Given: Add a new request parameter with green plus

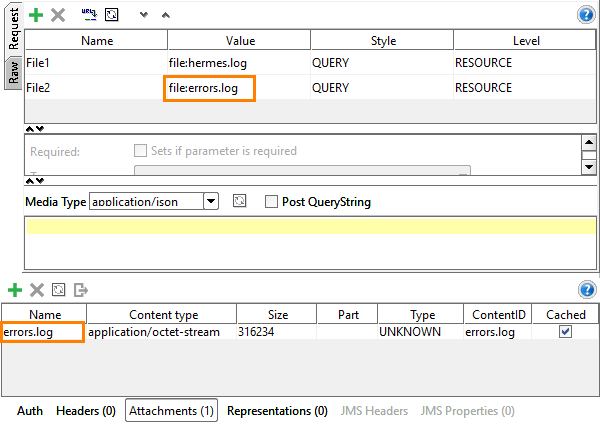Looking at the screenshot, I should (36, 15).
